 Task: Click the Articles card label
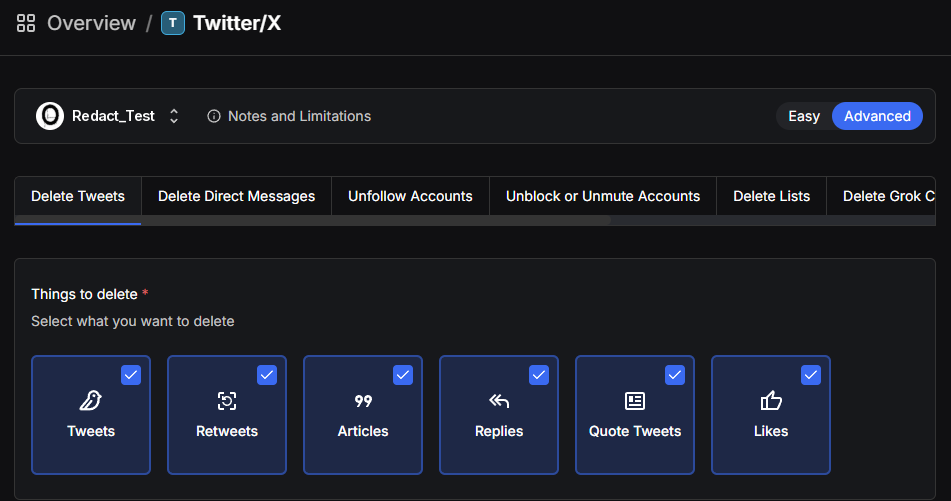[363, 431]
